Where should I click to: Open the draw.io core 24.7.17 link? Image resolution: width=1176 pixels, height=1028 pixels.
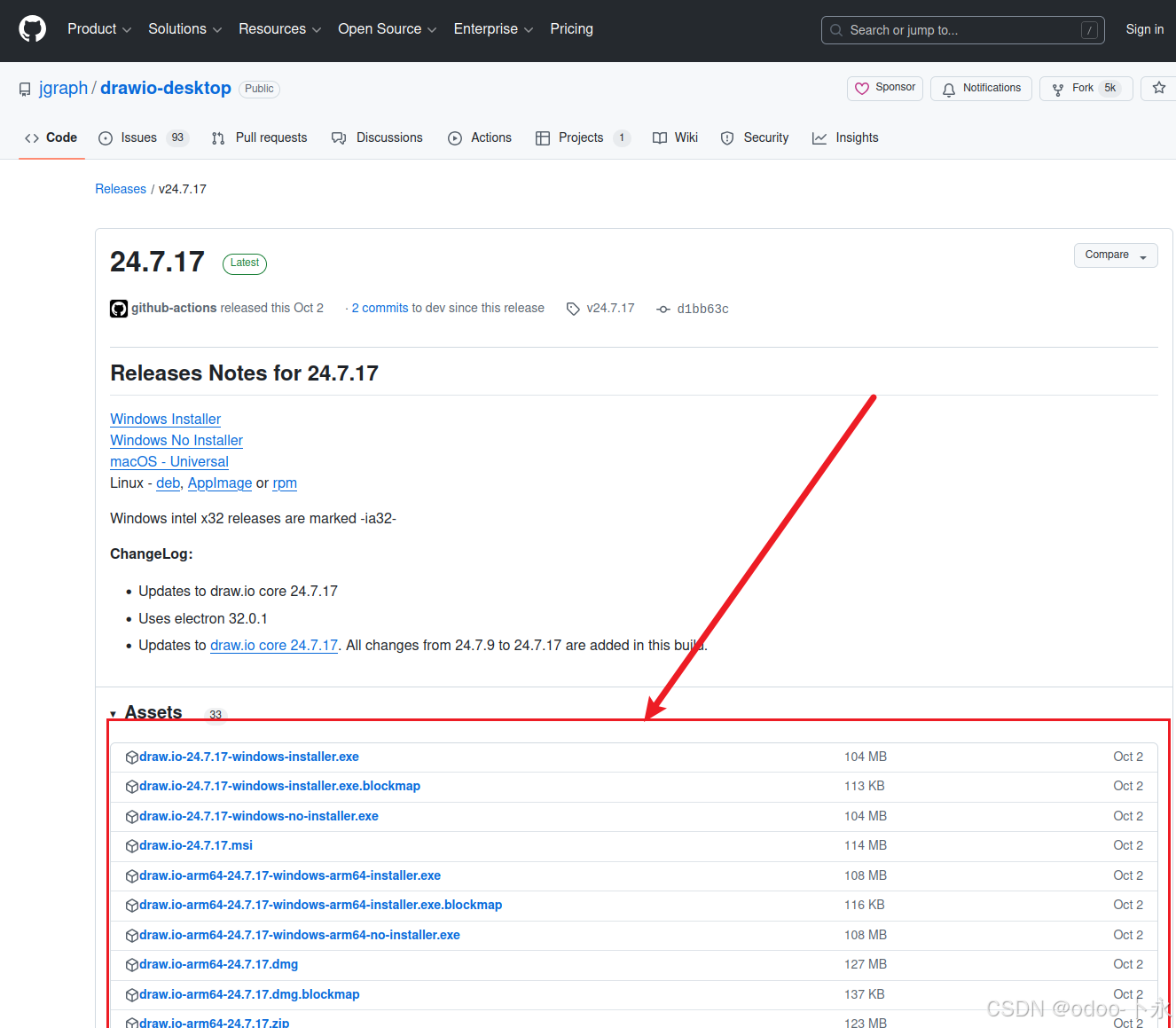tap(274, 645)
